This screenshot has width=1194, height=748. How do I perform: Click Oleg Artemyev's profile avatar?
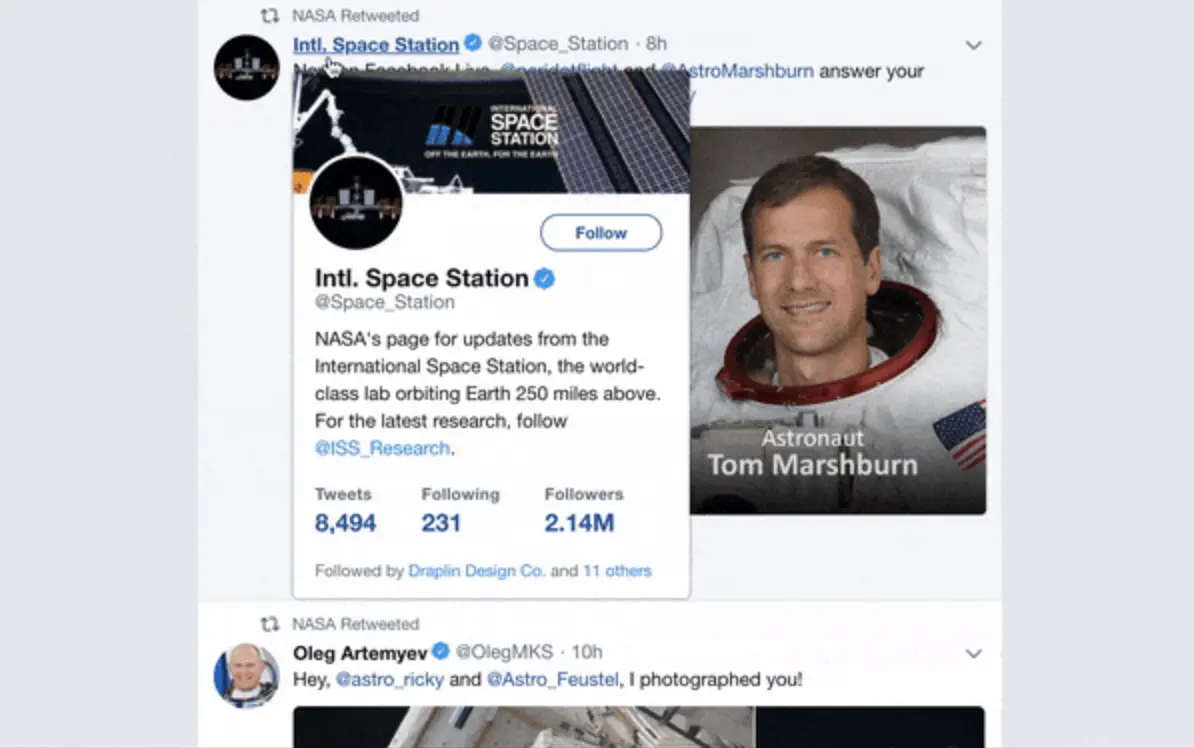(x=247, y=676)
